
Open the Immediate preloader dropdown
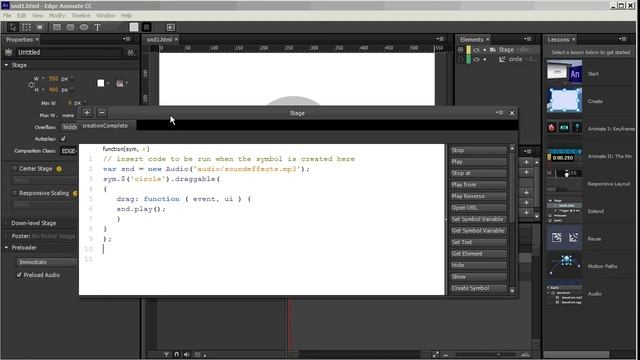point(47,262)
